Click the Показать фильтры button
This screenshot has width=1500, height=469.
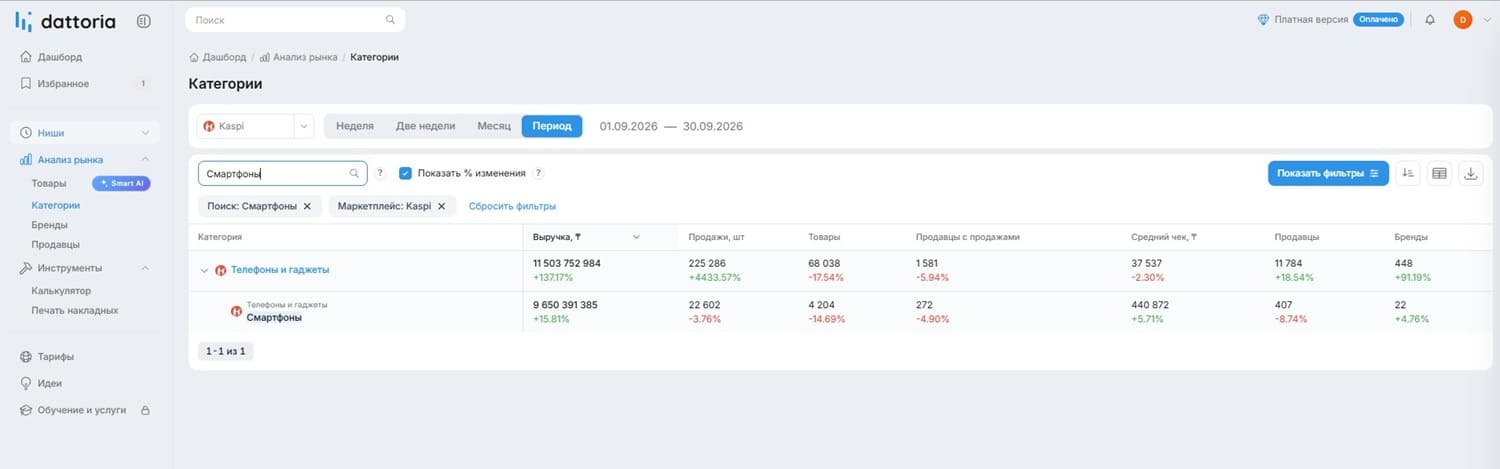coord(1328,173)
